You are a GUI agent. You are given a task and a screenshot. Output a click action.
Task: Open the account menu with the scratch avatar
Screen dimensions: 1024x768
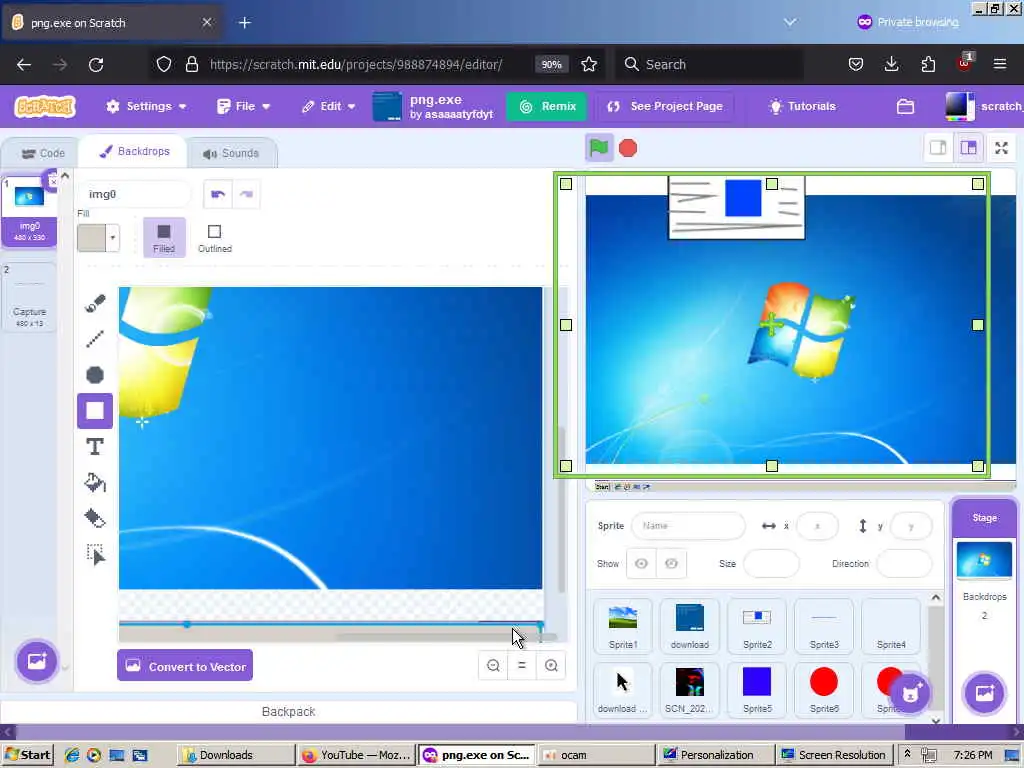click(984, 106)
